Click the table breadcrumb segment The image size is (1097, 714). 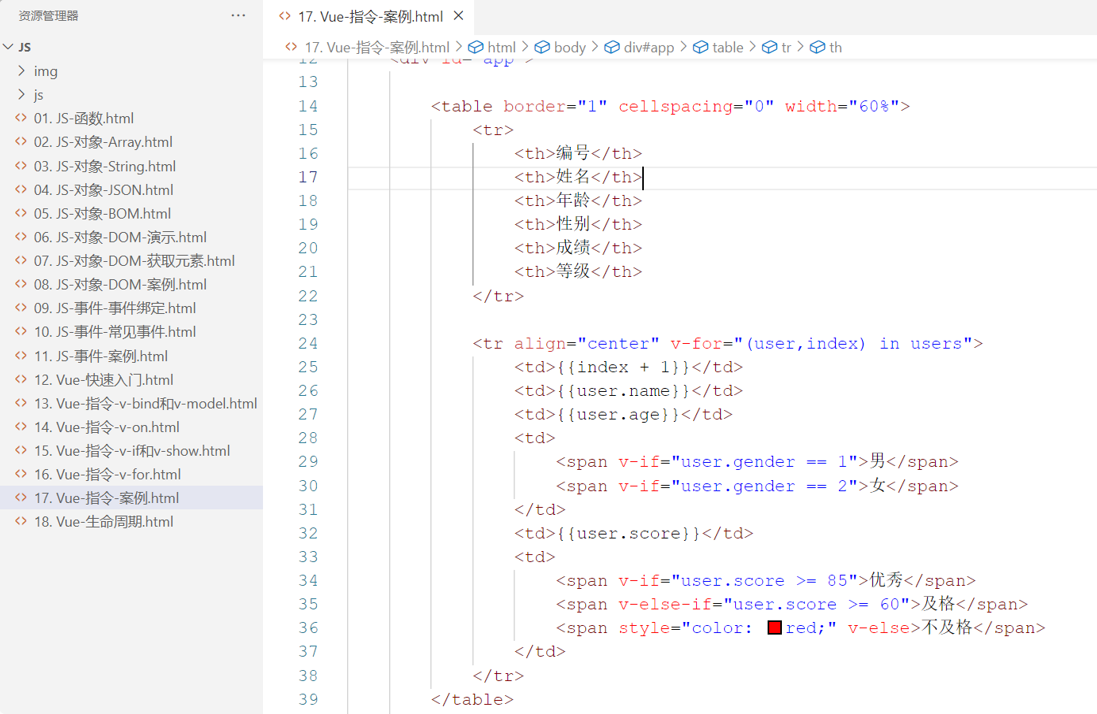(727, 47)
